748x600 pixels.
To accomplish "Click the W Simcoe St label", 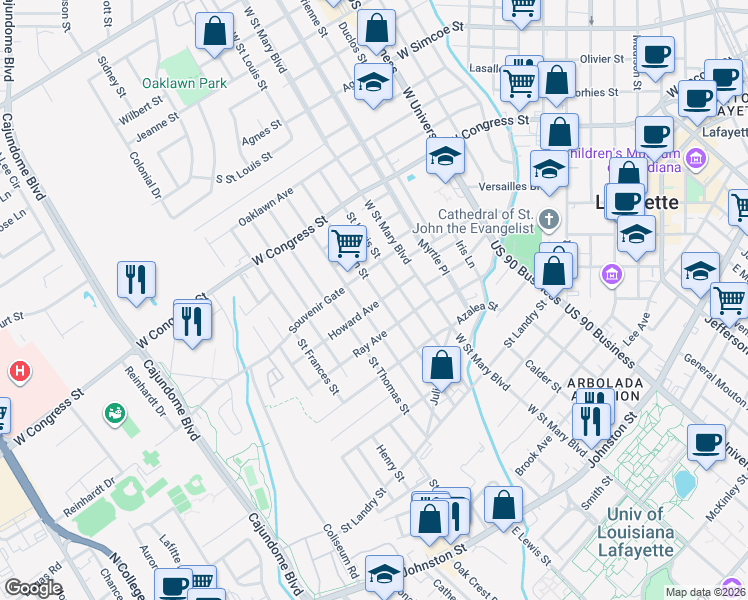I will point(430,40).
